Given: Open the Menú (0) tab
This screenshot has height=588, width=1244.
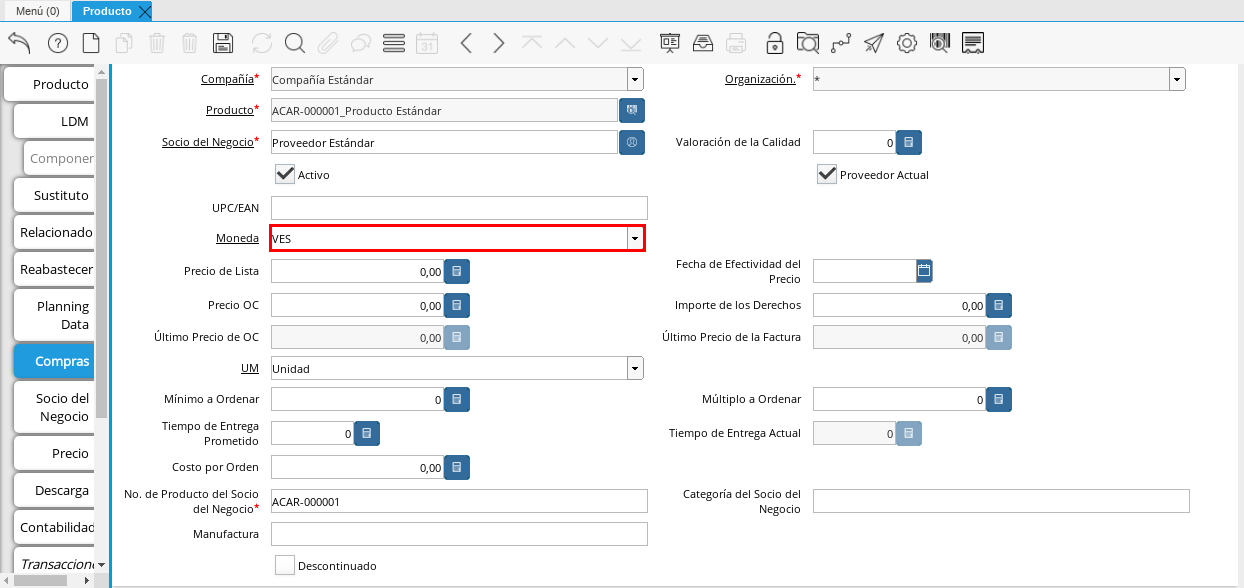Looking at the screenshot, I should pyautogui.click(x=37, y=11).
